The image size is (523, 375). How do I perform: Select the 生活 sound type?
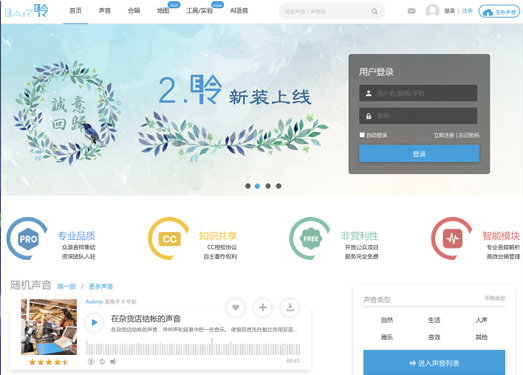434,320
